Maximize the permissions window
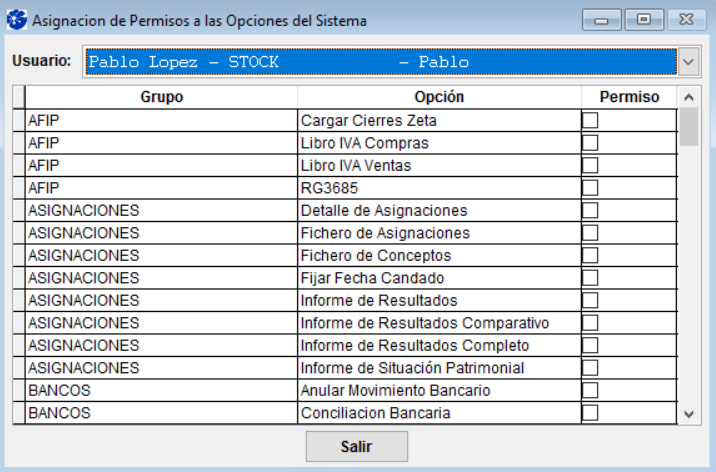The width and height of the screenshot is (716, 472). click(645, 19)
